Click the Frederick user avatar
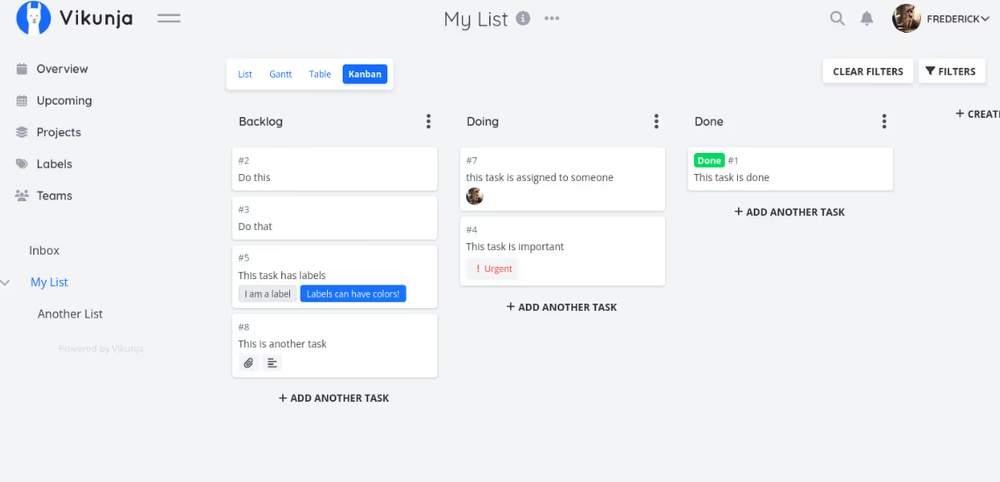 click(906, 18)
